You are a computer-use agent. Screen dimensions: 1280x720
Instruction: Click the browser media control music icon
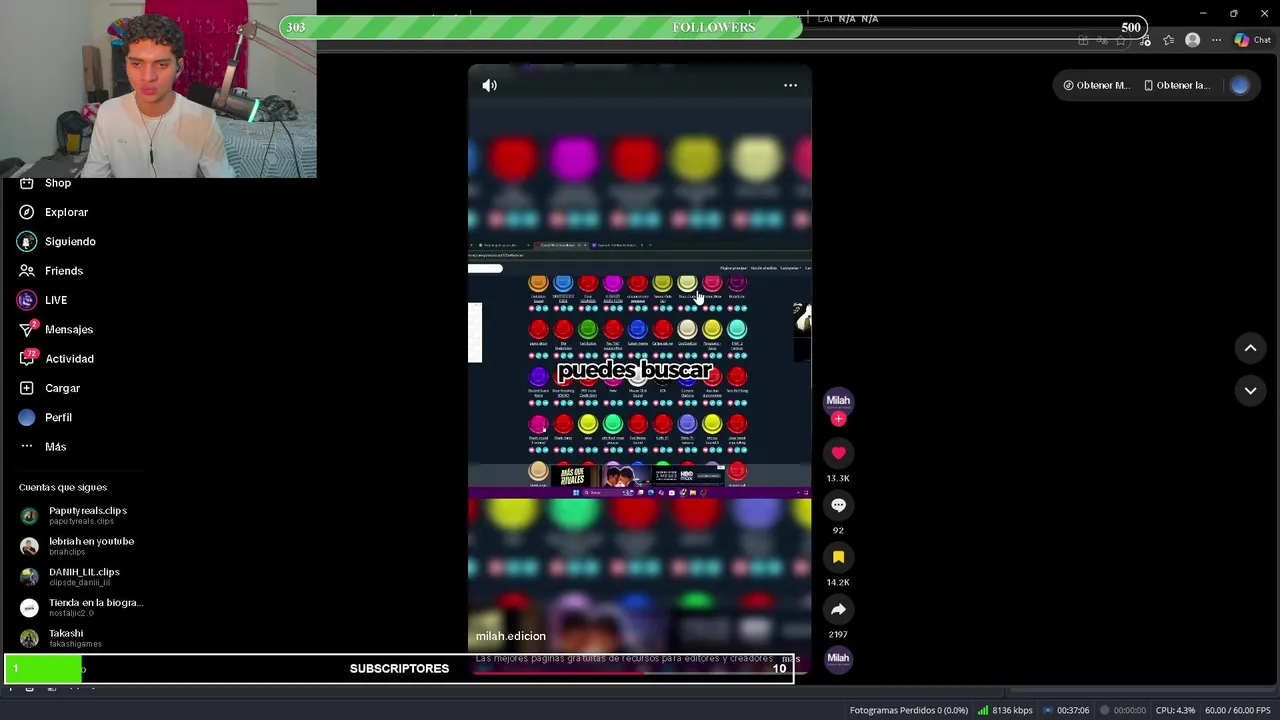point(1144,40)
